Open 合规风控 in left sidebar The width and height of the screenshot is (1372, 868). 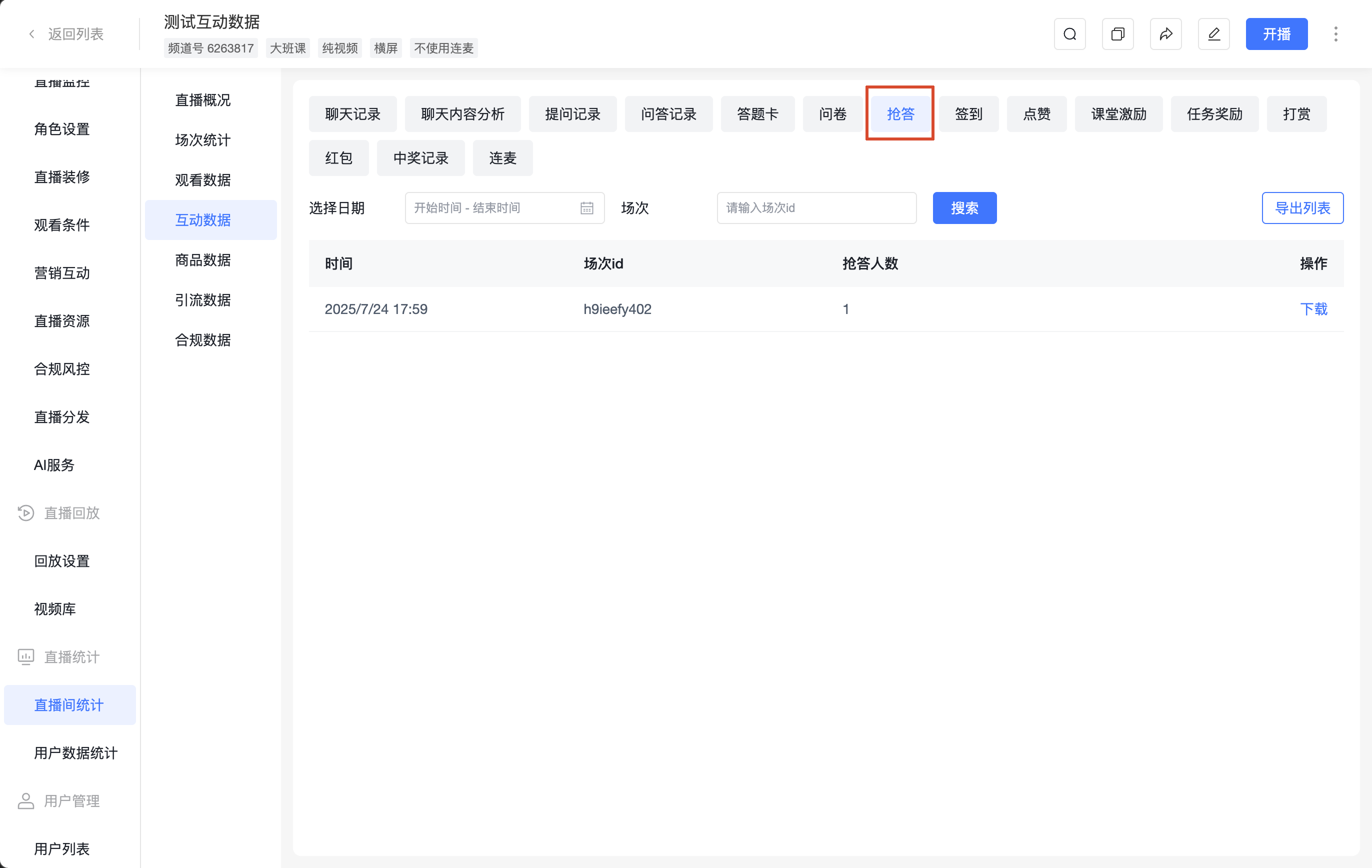61,369
